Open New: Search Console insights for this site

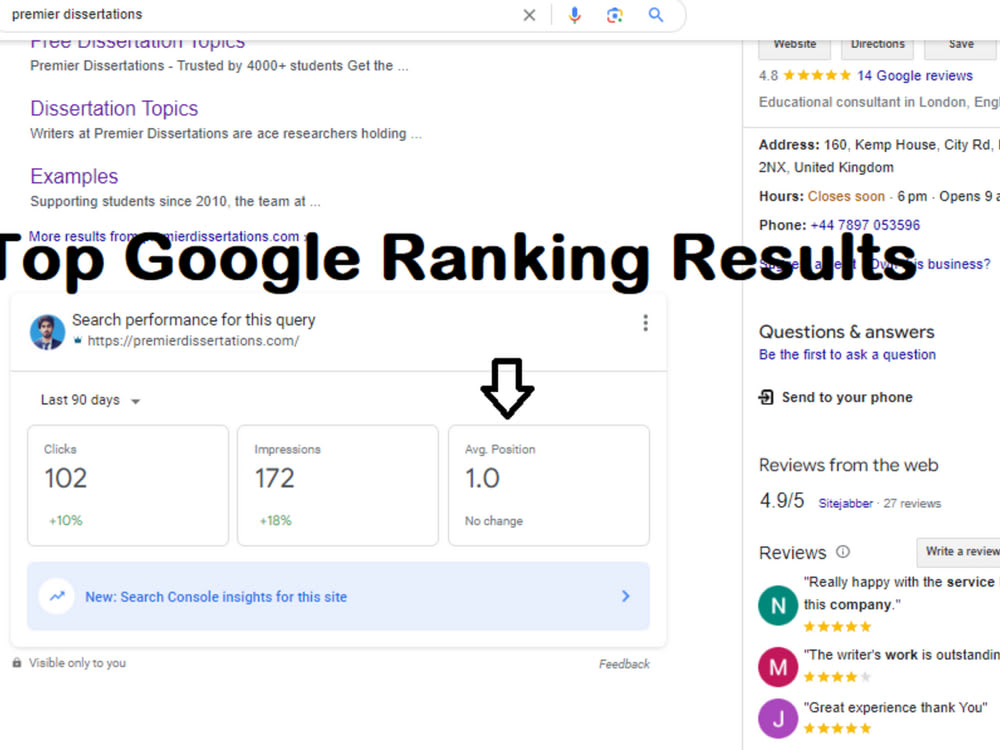click(x=338, y=596)
